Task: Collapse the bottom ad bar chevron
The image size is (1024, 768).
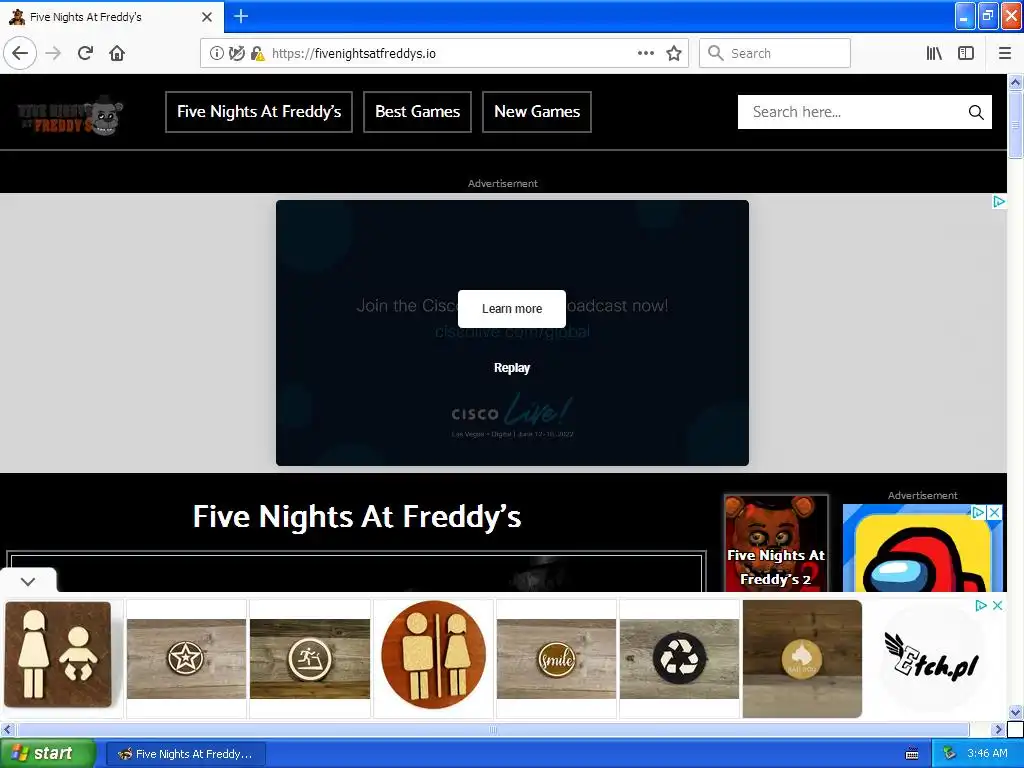Action: [28, 581]
